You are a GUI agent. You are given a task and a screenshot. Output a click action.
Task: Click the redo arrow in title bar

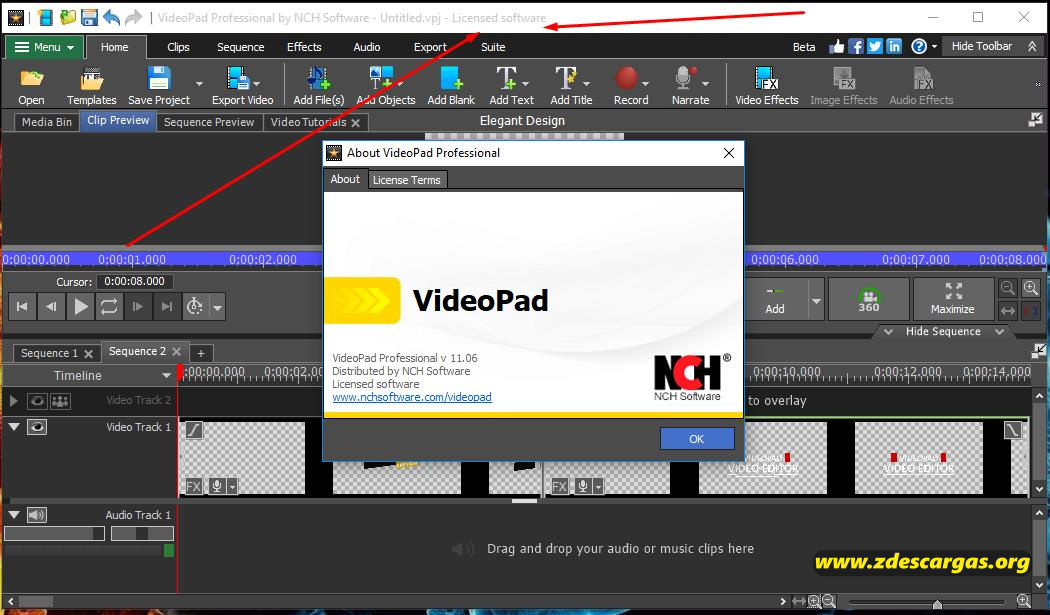[134, 17]
